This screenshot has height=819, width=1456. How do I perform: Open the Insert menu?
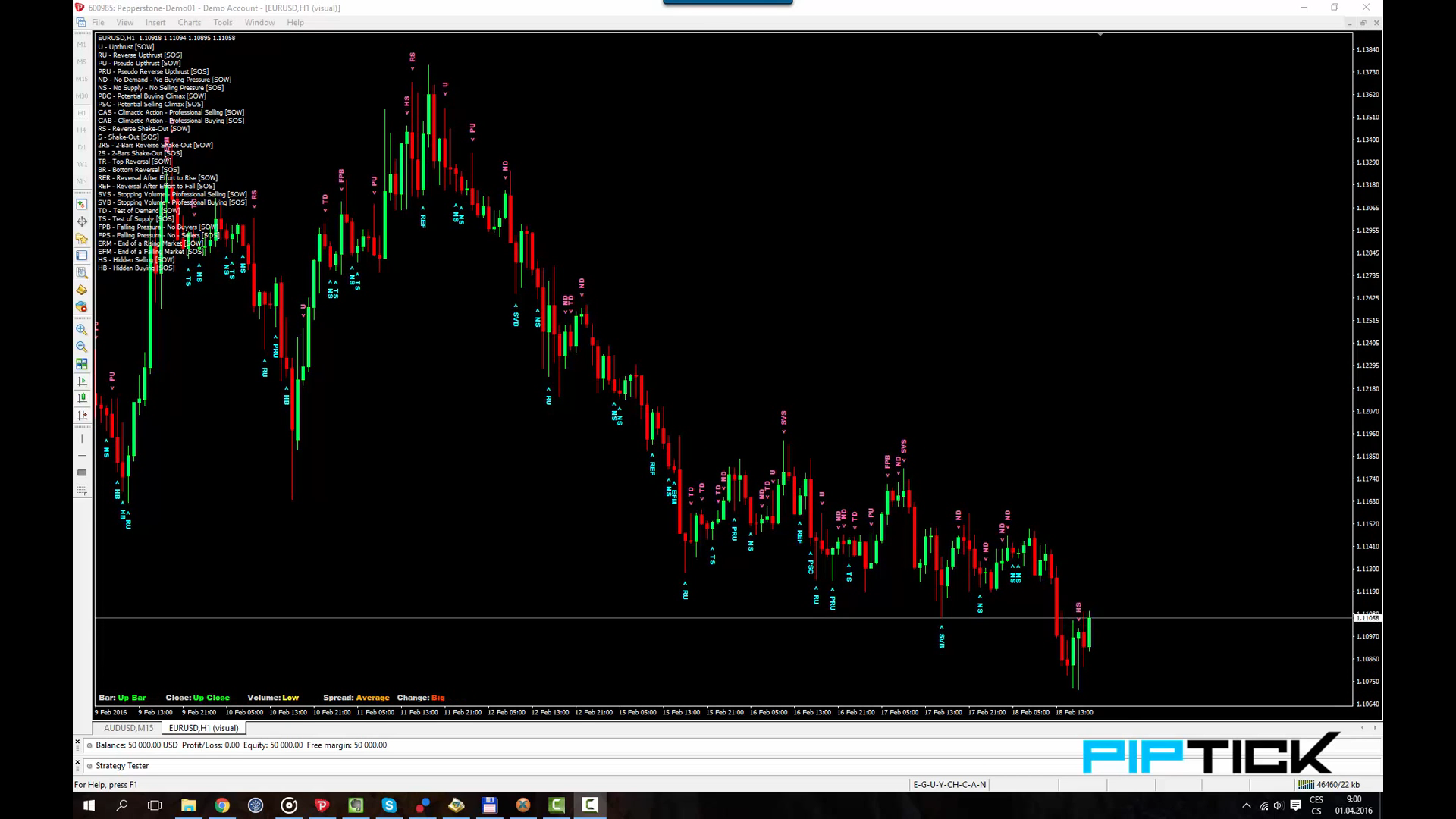[x=155, y=23]
